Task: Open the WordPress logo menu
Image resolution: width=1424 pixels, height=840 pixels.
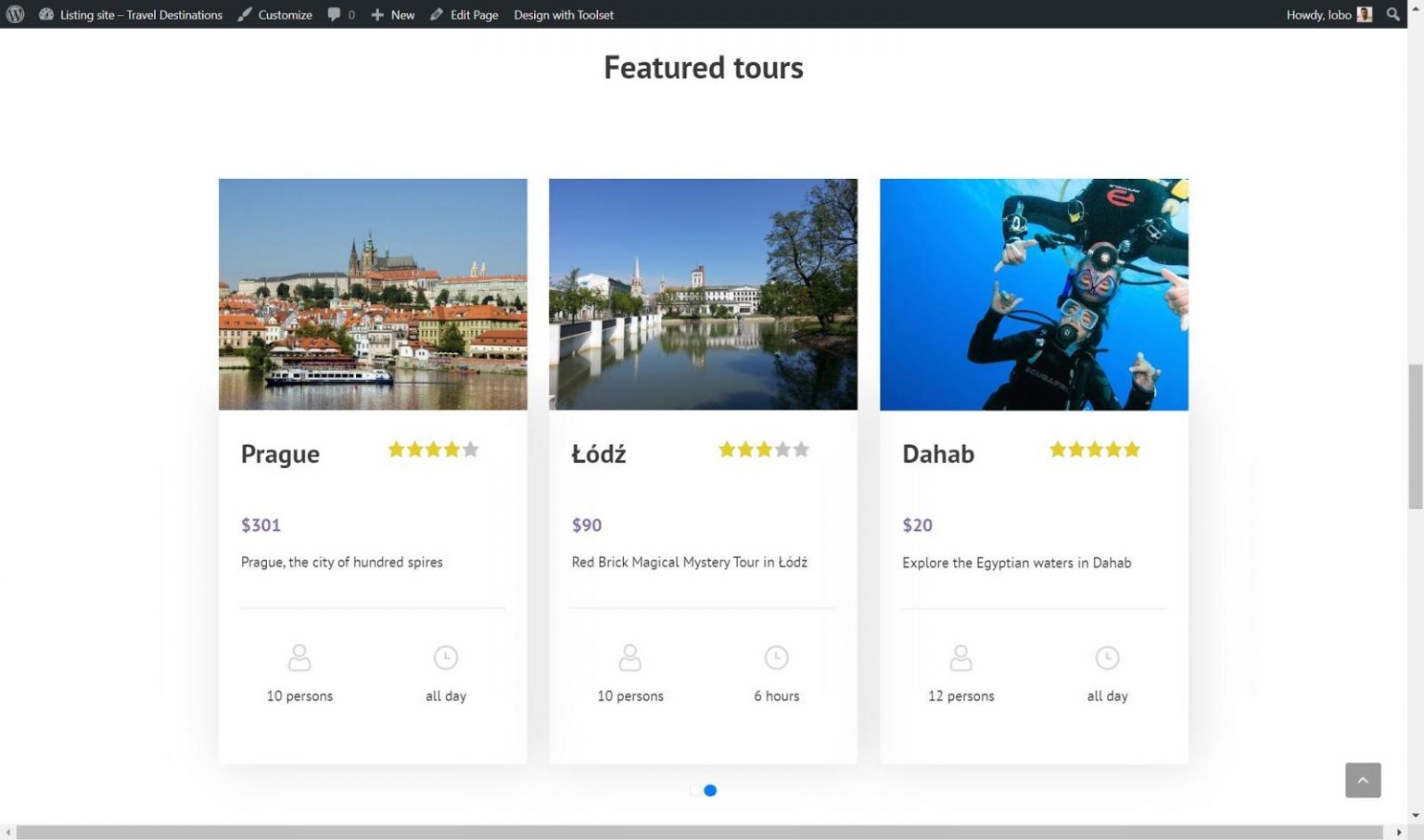Action: [14, 14]
